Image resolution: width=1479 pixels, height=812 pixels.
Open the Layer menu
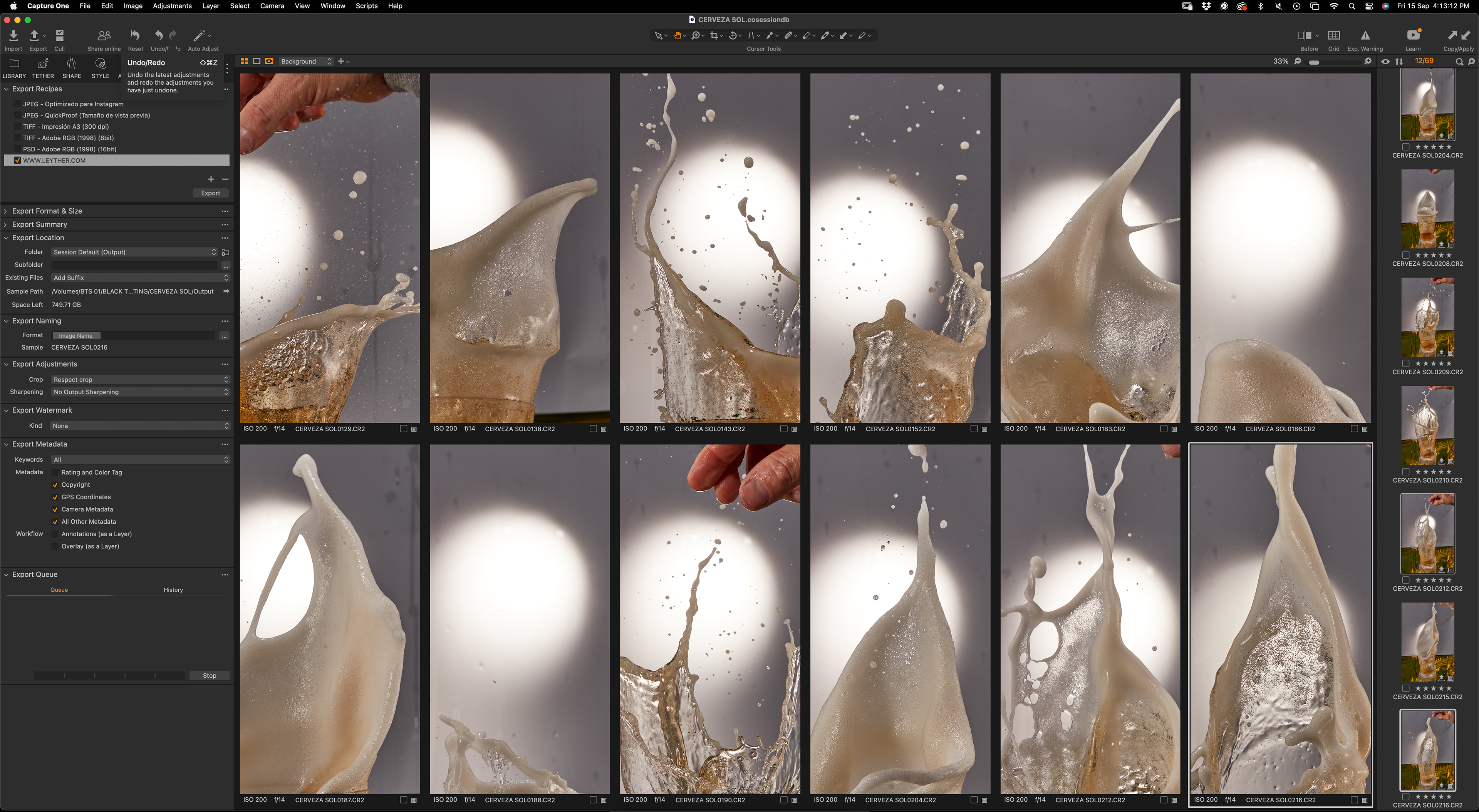tap(211, 6)
